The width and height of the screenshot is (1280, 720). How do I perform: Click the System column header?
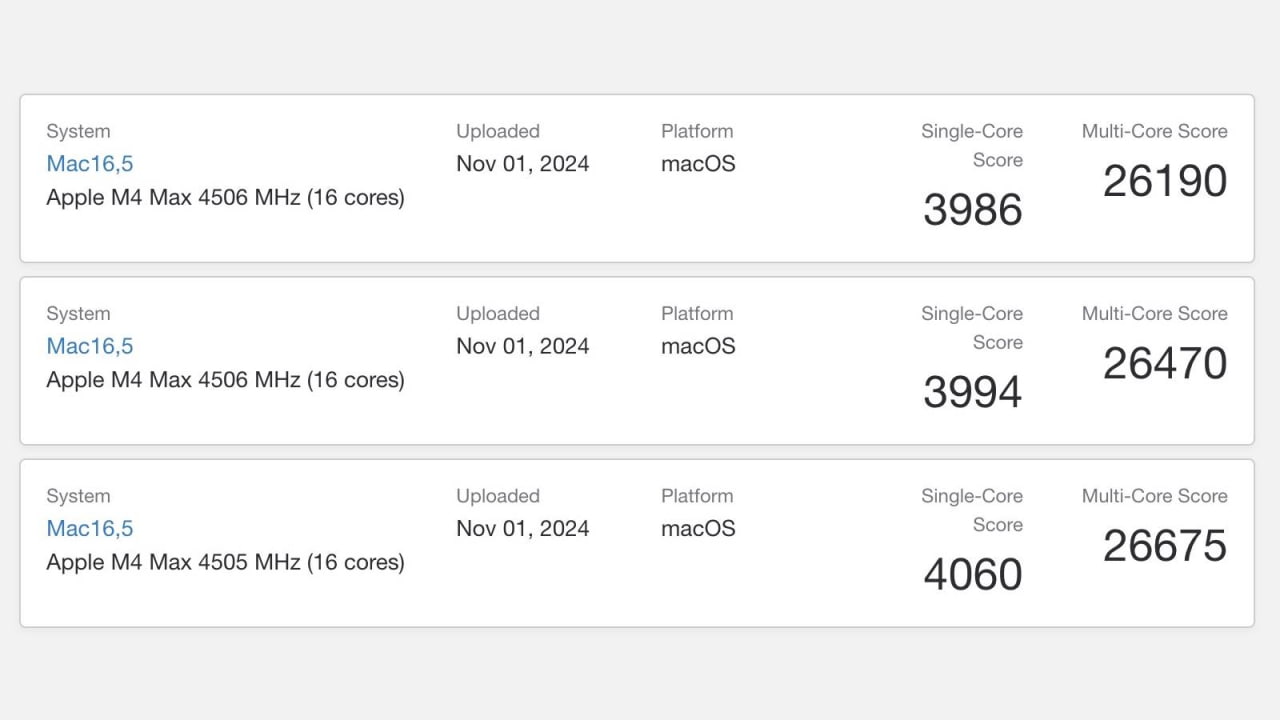(x=78, y=131)
